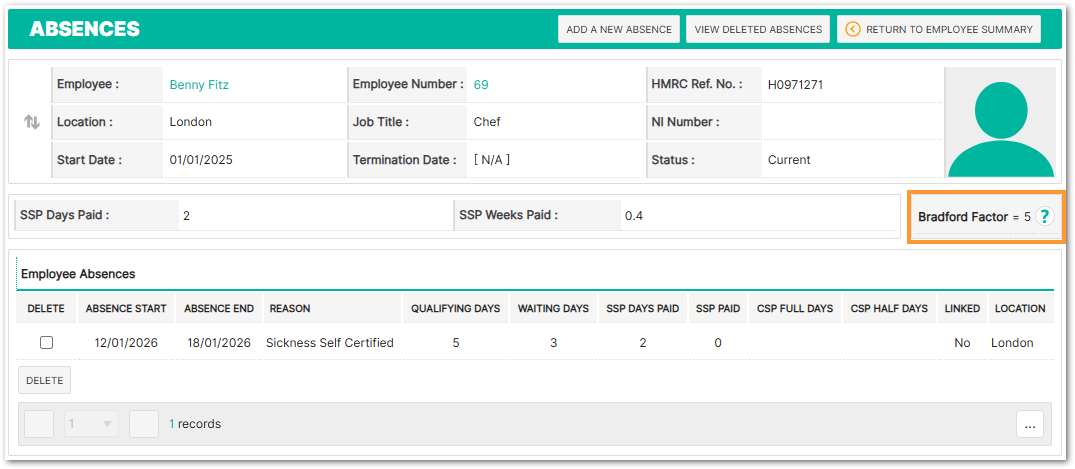Open the three-dots options button in pager
1075x469 pixels.
(x=1030, y=424)
